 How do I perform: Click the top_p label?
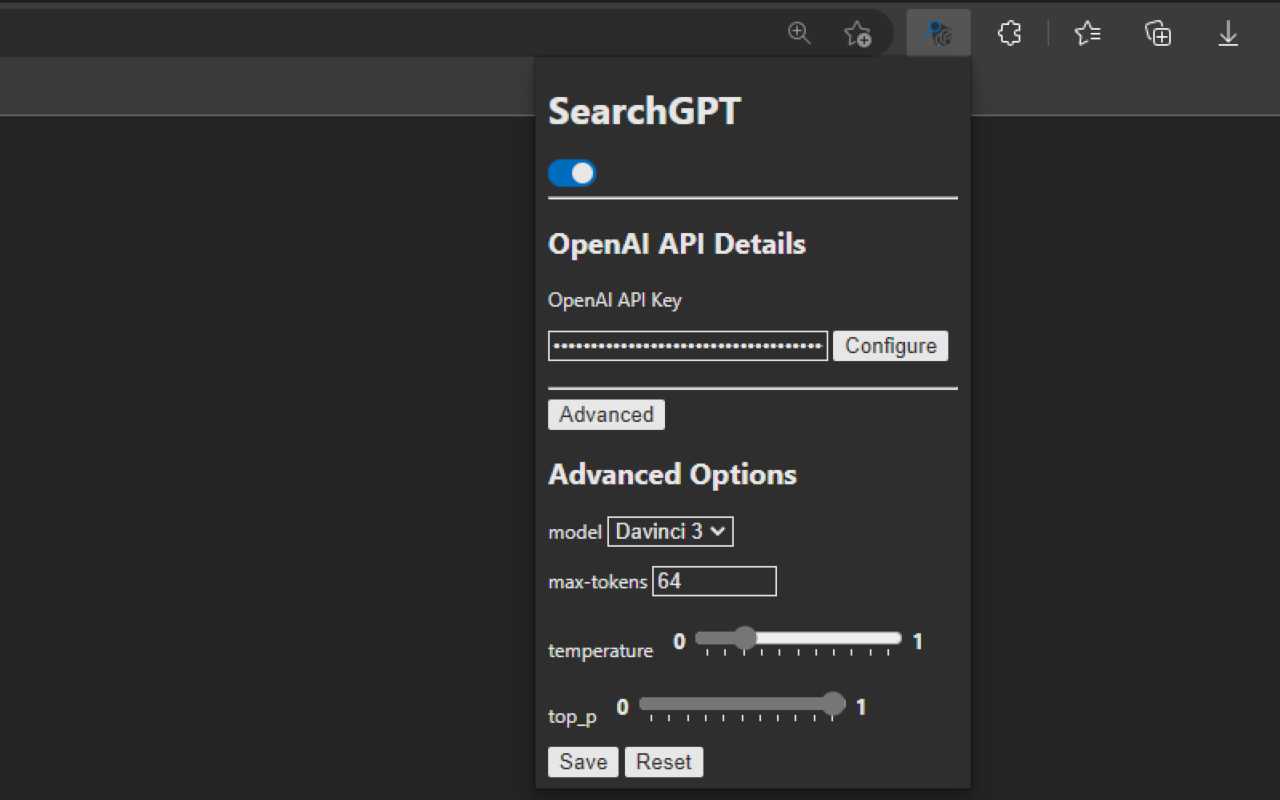pyautogui.click(x=572, y=717)
